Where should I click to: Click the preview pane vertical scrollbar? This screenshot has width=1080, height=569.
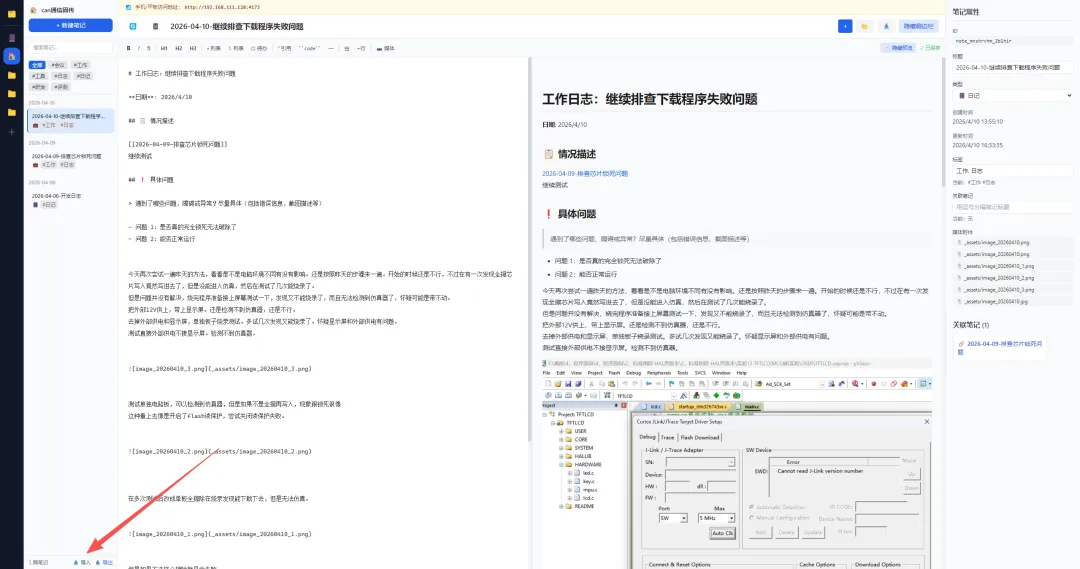[x=943, y=123]
